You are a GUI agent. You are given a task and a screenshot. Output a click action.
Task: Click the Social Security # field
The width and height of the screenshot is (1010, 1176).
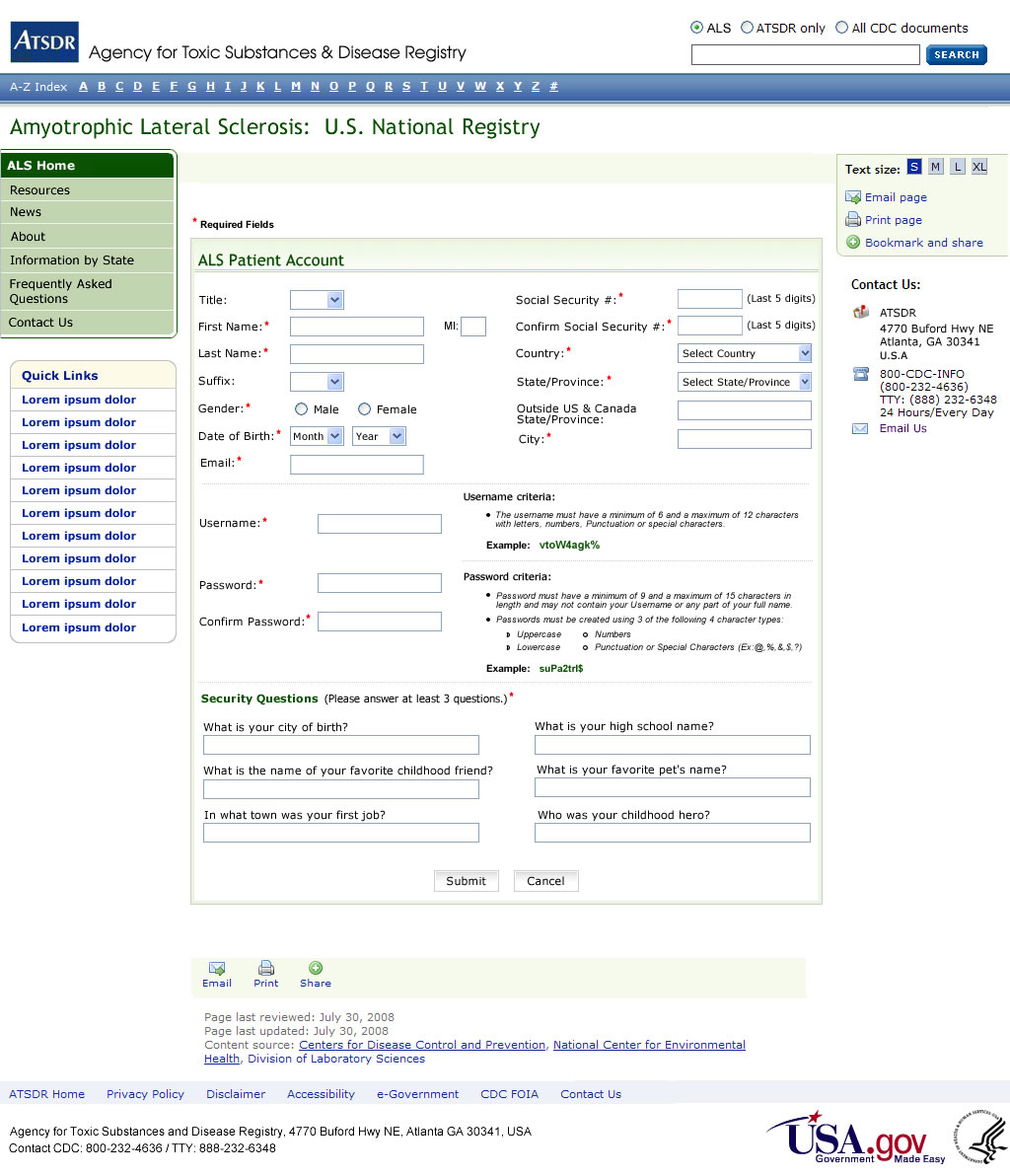click(710, 299)
